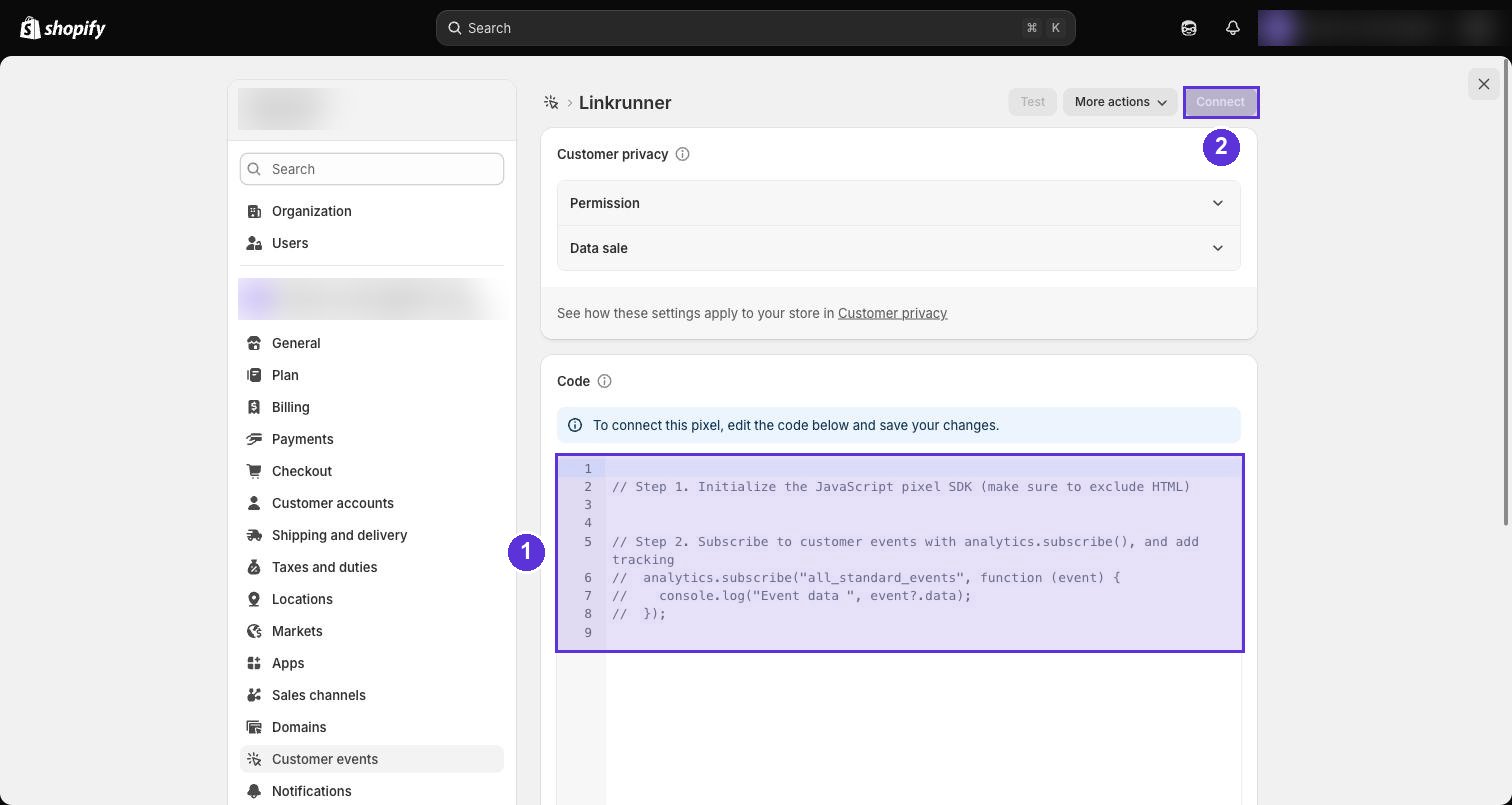The width and height of the screenshot is (1512, 805).
Task: Click the Customer events breadcrumb icon
Action: pos(551,102)
